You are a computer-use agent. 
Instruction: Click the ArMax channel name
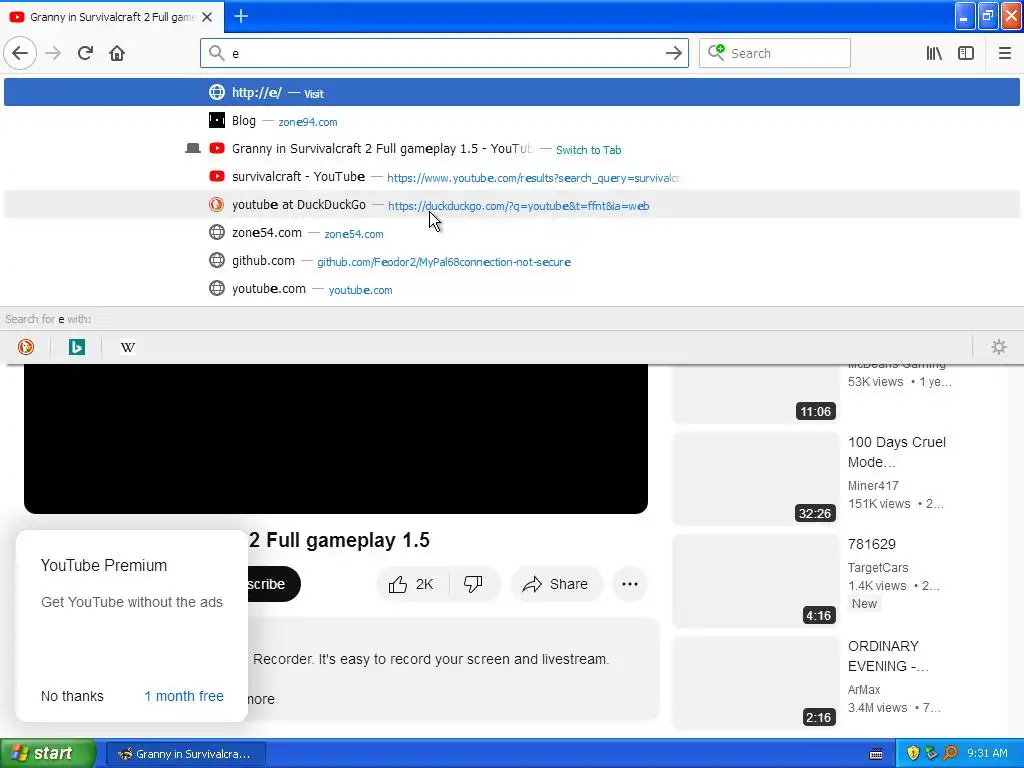coord(864,690)
